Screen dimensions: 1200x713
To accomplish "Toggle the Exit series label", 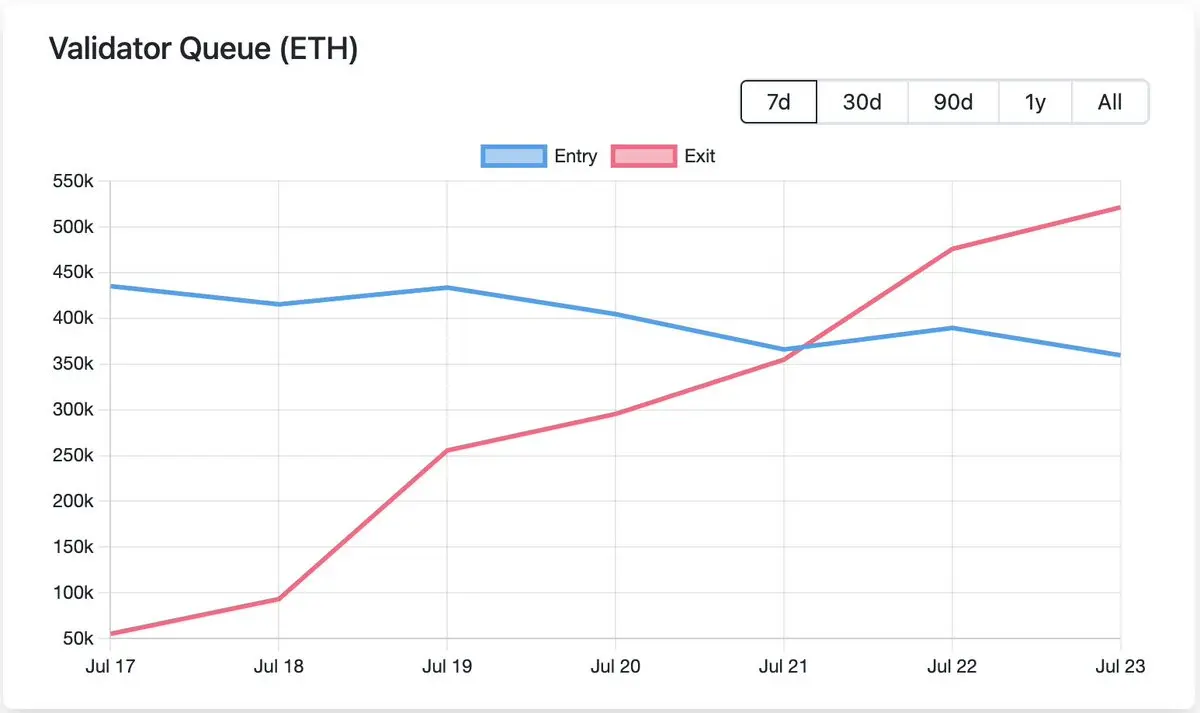I will (x=700, y=156).
